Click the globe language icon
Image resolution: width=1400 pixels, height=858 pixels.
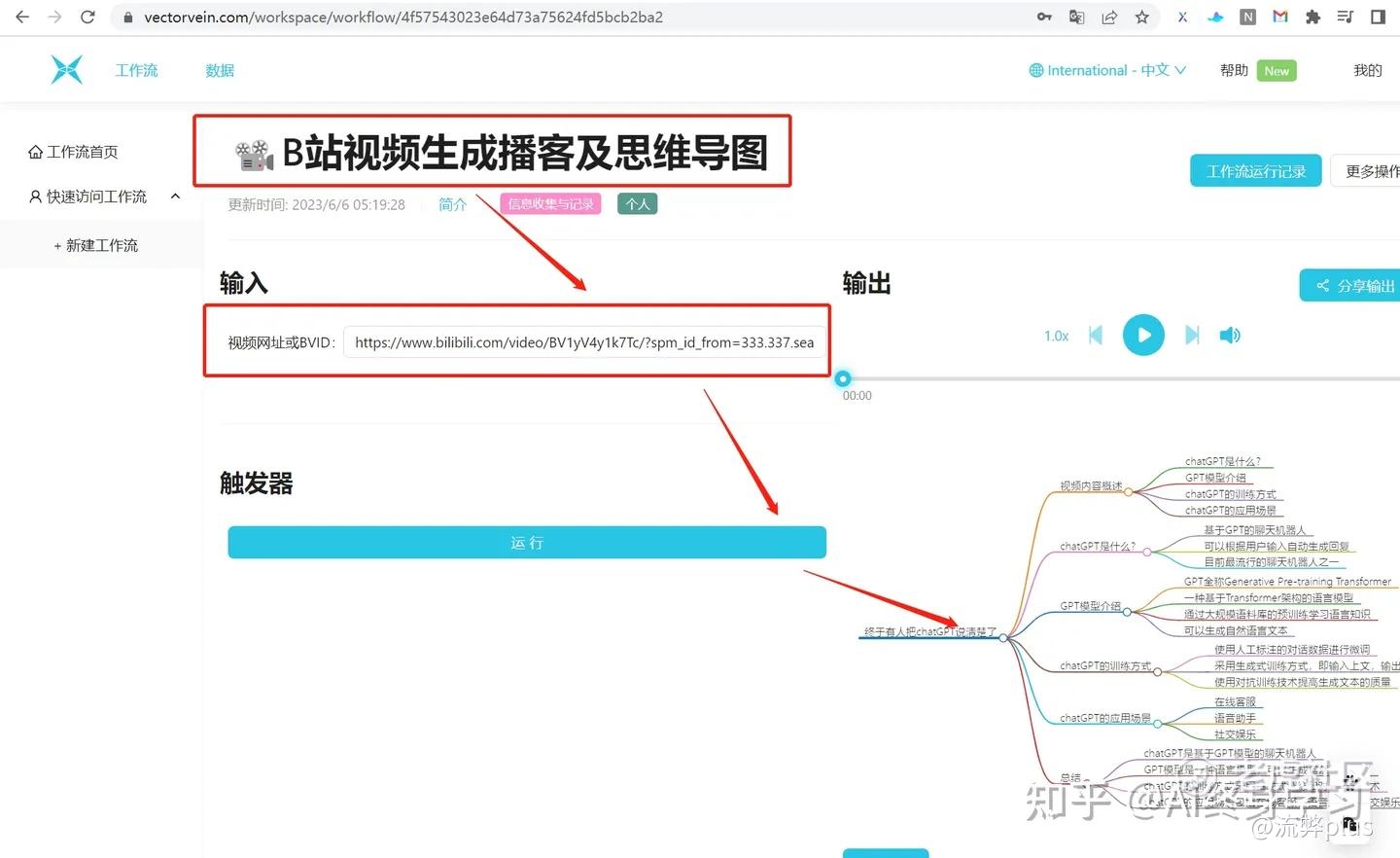[1036, 70]
